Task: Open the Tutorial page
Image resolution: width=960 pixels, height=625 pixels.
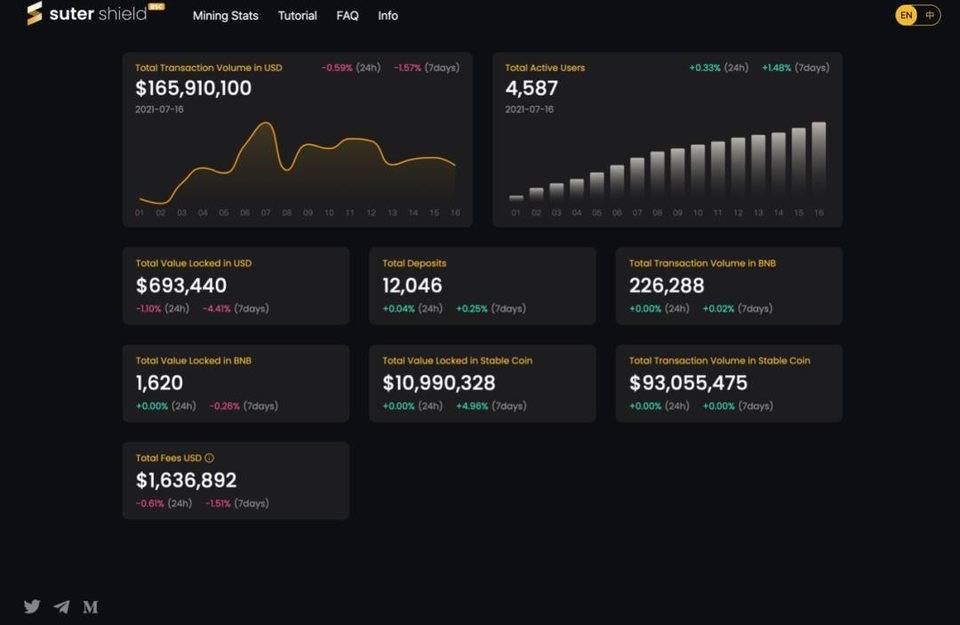Action: [x=297, y=16]
